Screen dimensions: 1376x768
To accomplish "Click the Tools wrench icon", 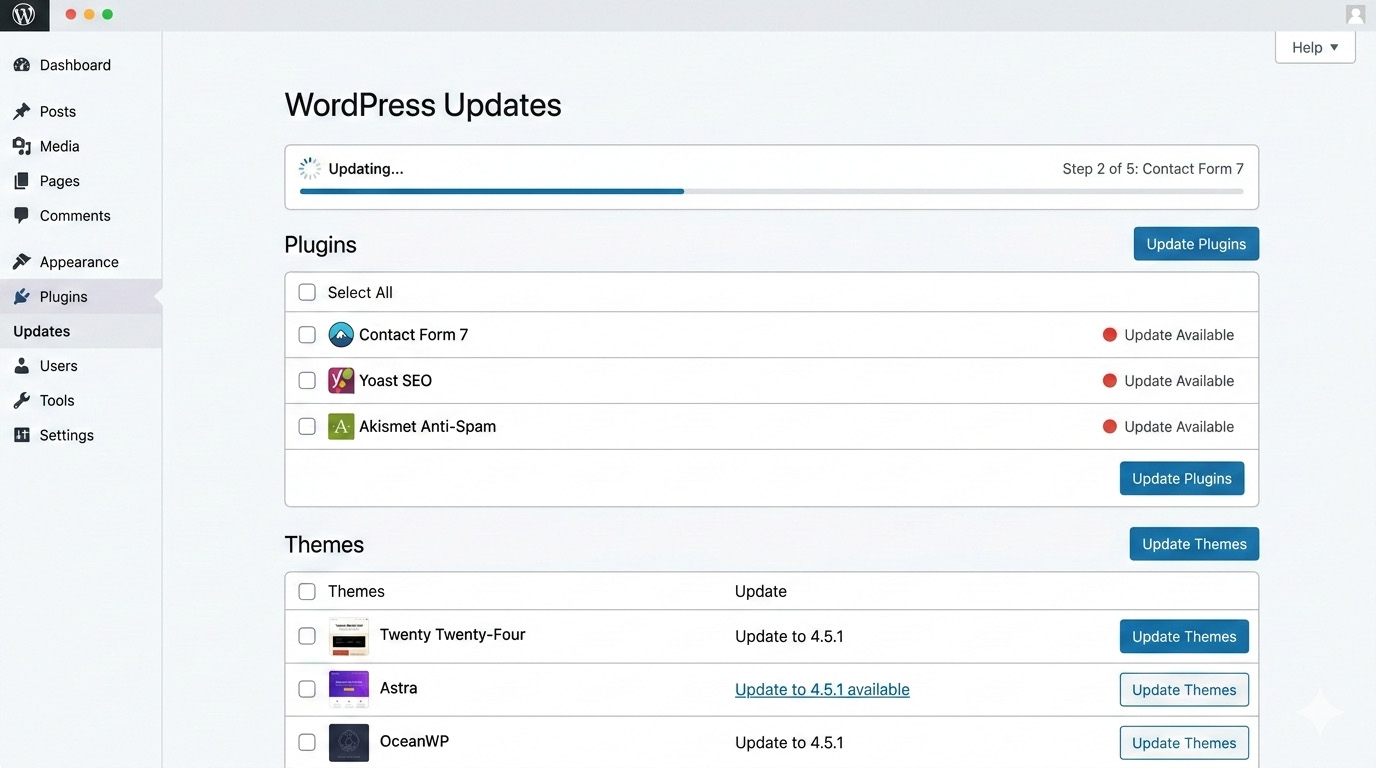I will pyautogui.click(x=22, y=400).
